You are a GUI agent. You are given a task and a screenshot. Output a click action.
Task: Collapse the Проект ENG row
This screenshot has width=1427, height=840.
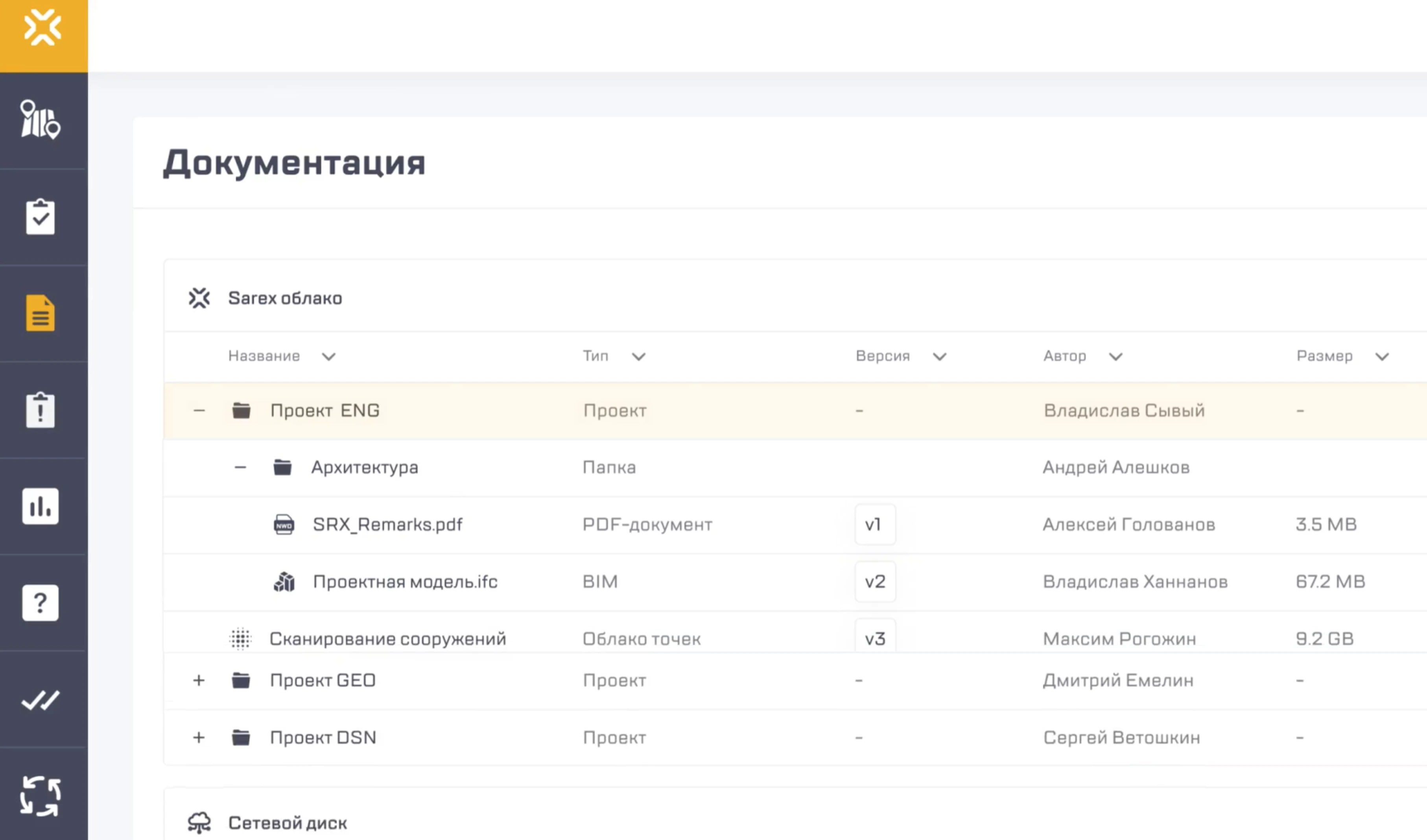pos(199,411)
